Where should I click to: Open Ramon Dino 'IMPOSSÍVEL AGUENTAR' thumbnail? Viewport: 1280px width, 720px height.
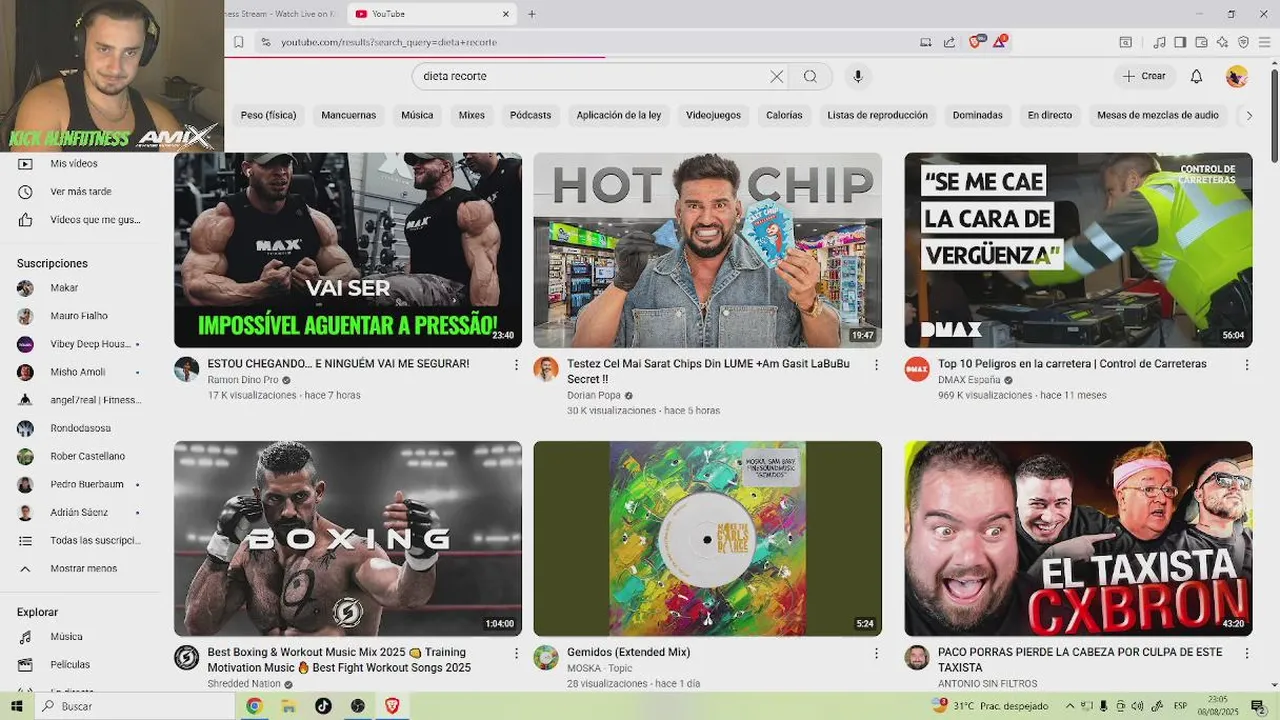[348, 250]
